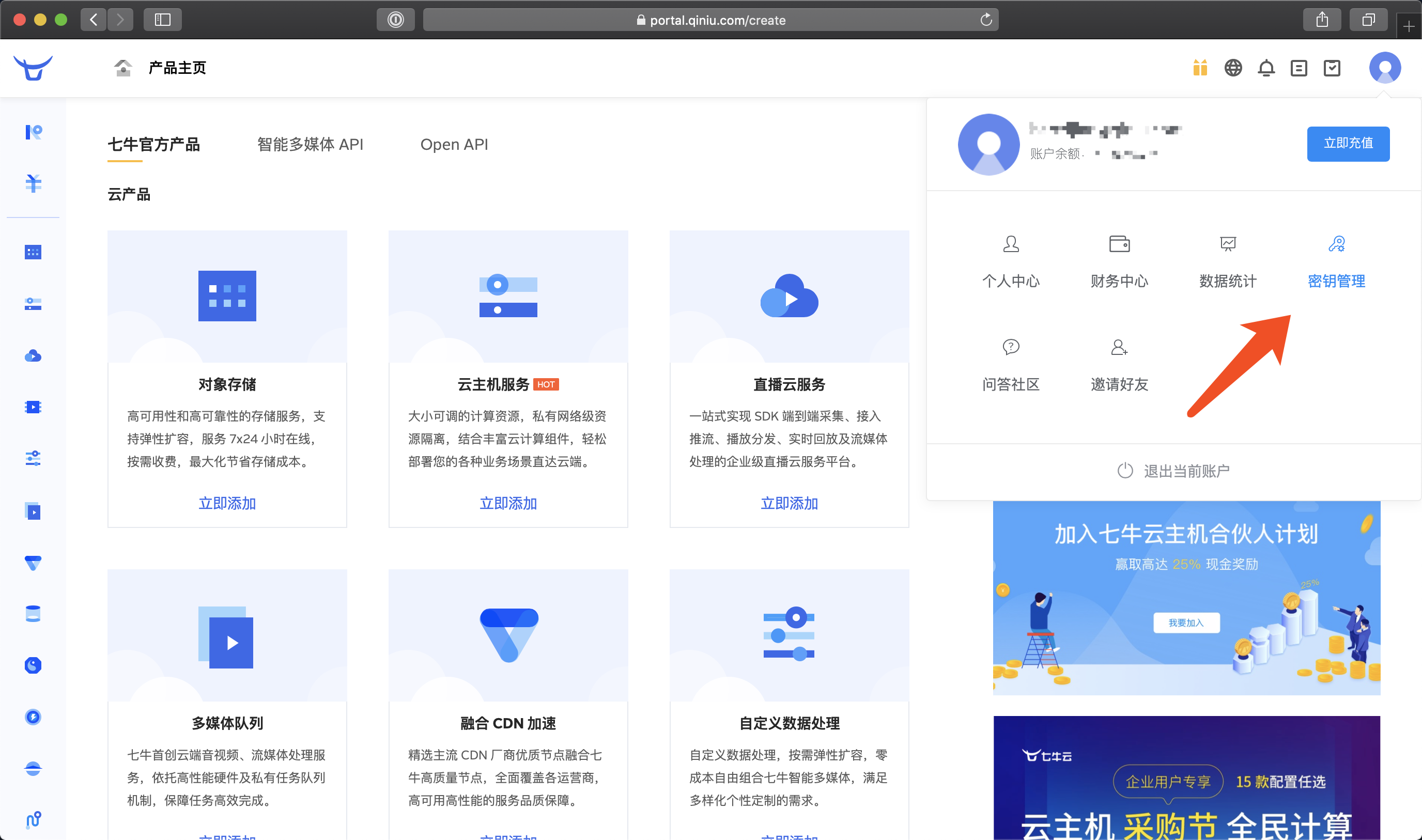Go back with Safari back arrow
This screenshot has width=1422, height=840.
(94, 20)
